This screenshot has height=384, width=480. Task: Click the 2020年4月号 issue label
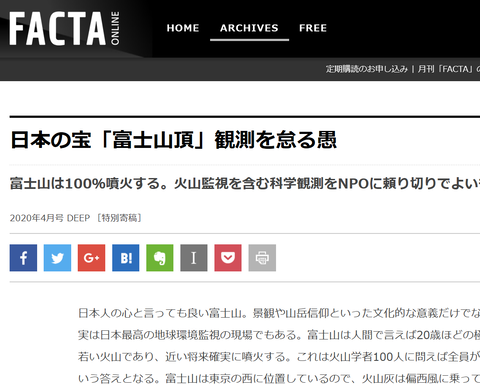[x=36, y=218]
